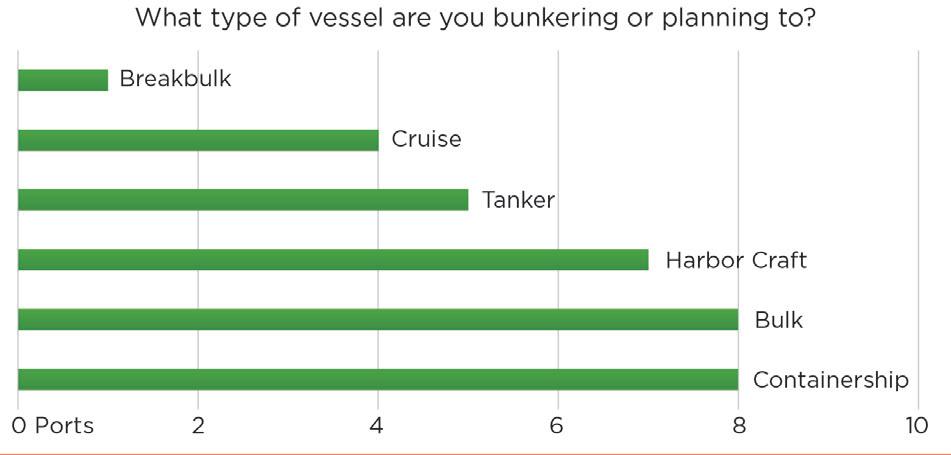Screen dimensions: 951x455
Task: Click the Bulk bar
Action: (378, 319)
